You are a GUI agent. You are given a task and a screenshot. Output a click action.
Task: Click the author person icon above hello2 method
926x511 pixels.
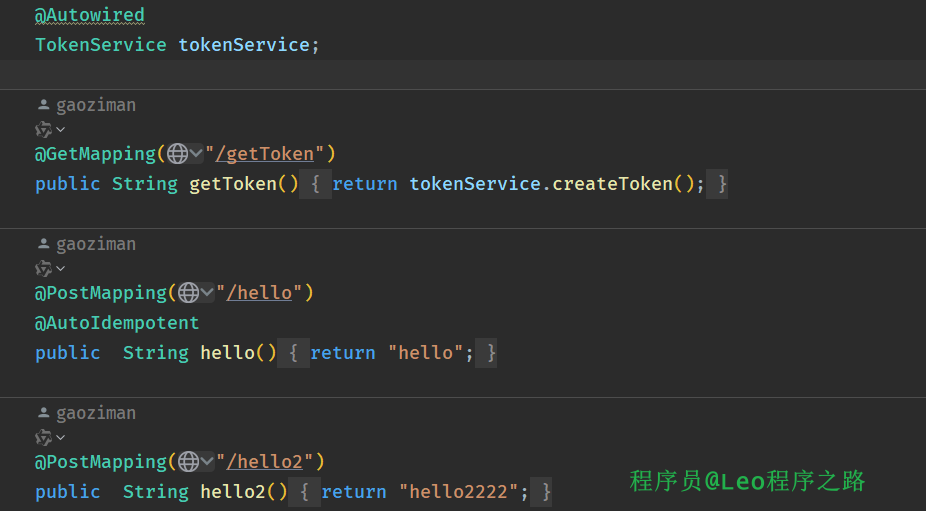tap(43, 413)
